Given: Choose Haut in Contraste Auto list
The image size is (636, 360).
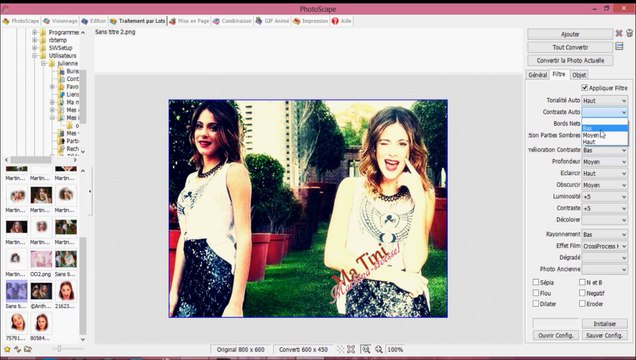Looking at the screenshot, I should coord(605,142).
